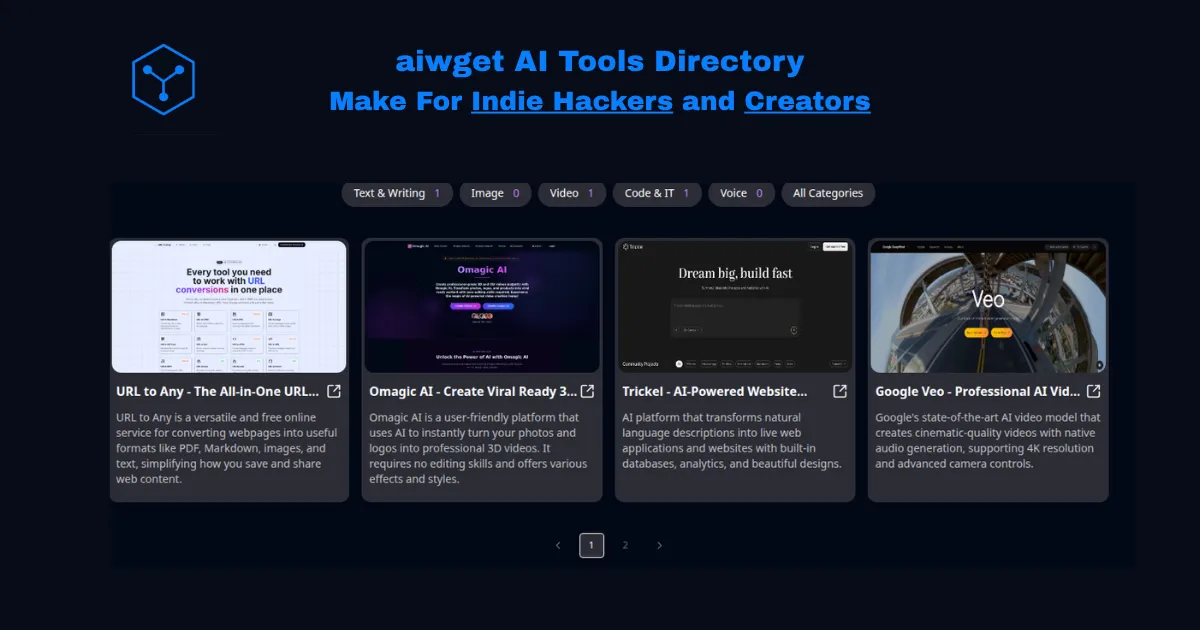Open external link icon for URL to Any
Image resolution: width=1200 pixels, height=630 pixels.
[x=334, y=391]
